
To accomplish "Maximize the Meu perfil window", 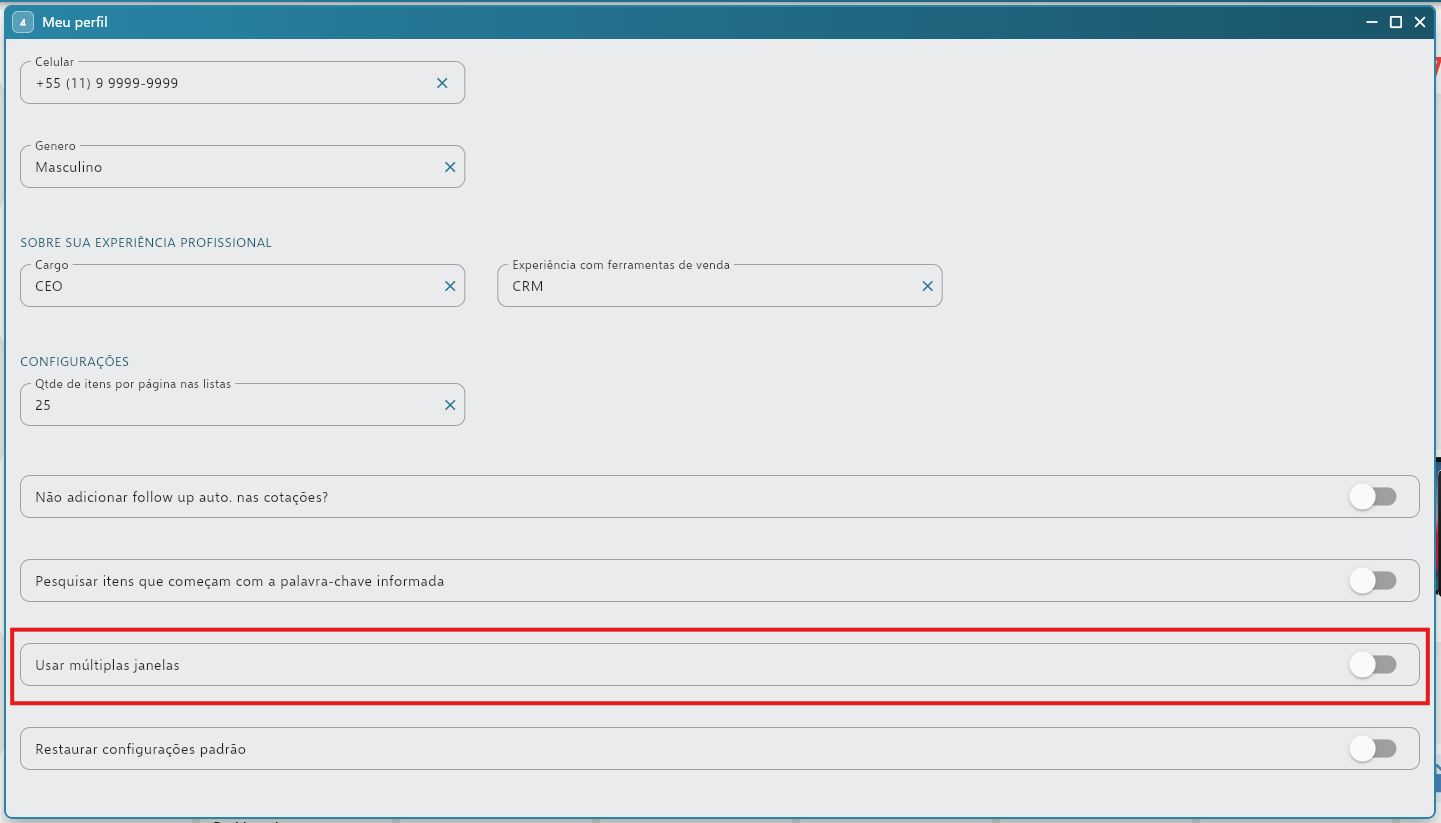I will point(1396,22).
